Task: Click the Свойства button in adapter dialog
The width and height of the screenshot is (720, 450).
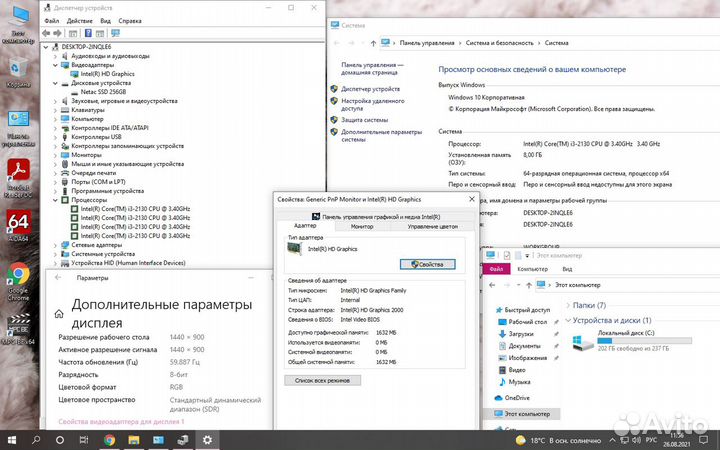Action: (x=428, y=264)
